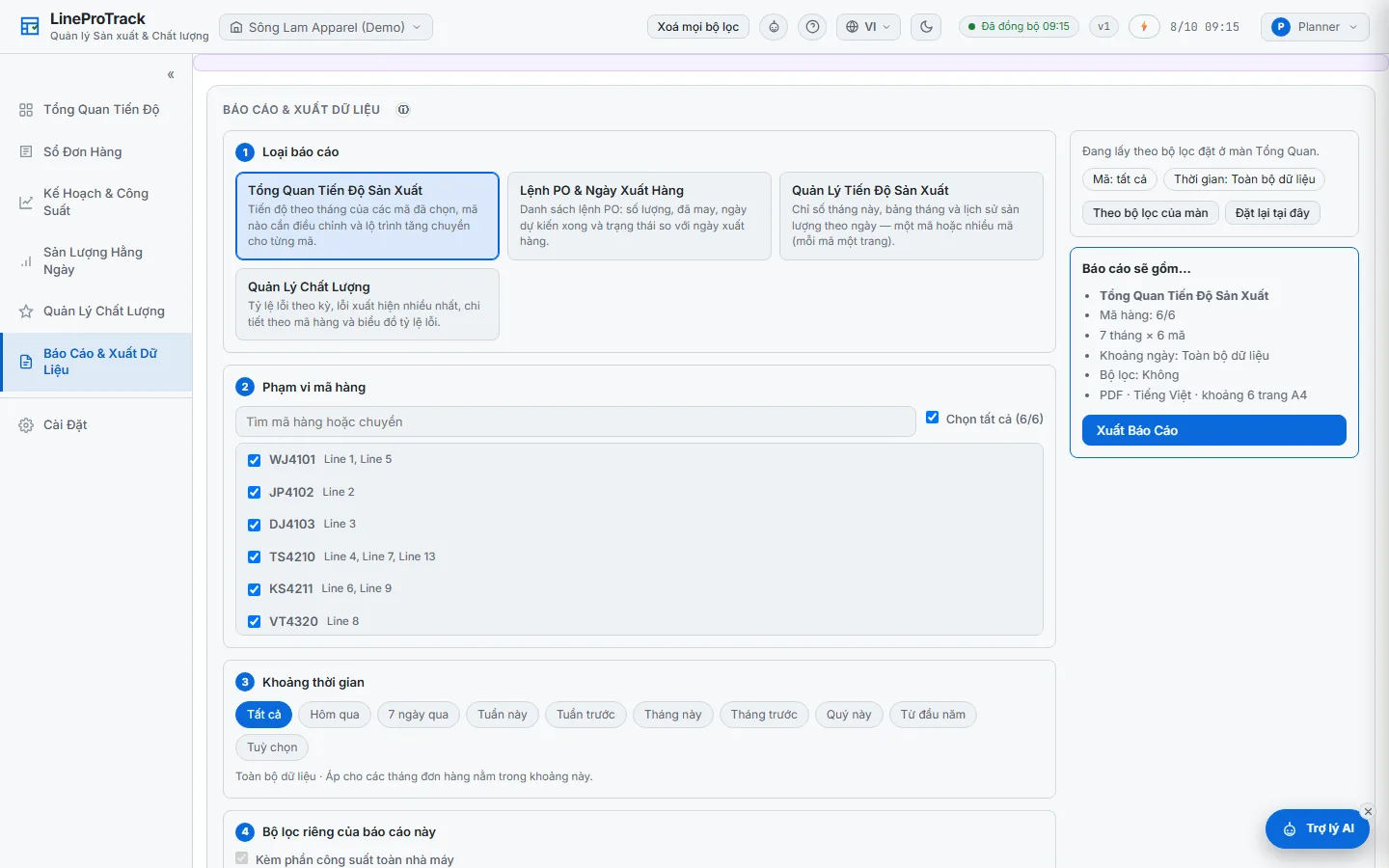Viewport: 1389px width, 868px height.
Task: Toggle the Chọn tất cả (6/6) checkbox
Action: [x=933, y=418]
